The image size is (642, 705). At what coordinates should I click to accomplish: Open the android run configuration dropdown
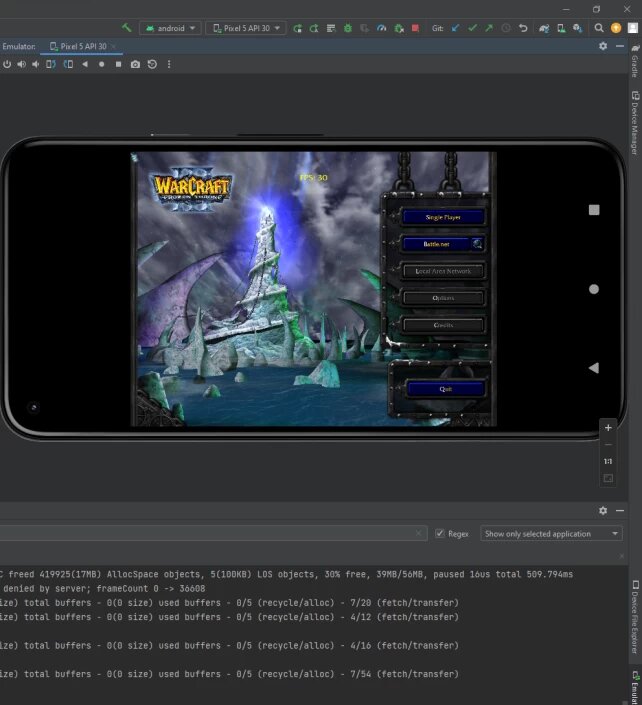(170, 28)
